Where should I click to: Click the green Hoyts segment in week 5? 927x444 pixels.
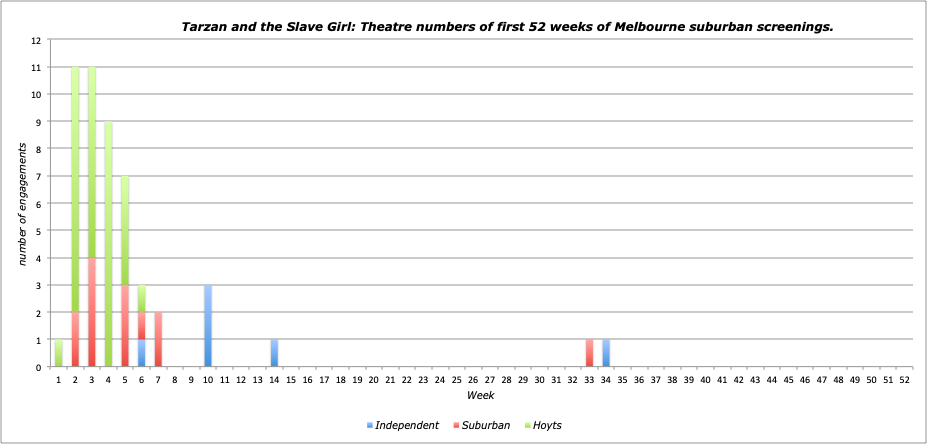tap(125, 231)
